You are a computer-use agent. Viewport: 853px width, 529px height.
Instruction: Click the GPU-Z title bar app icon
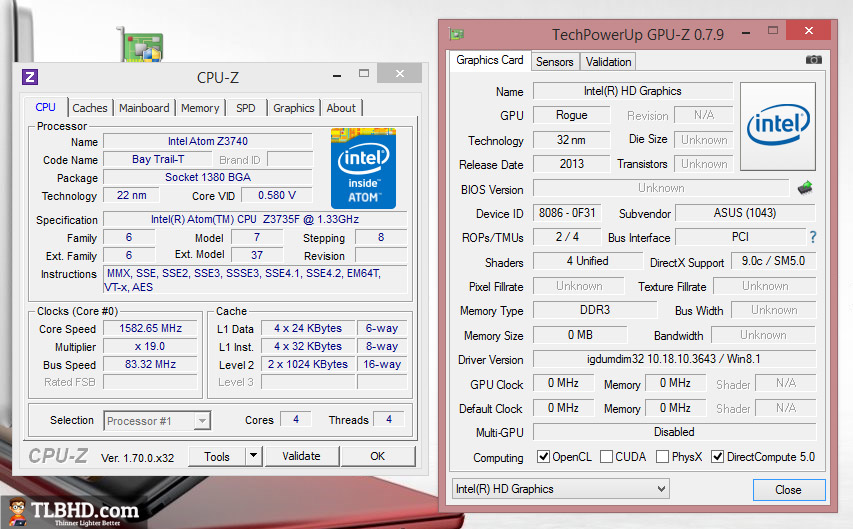pyautogui.click(x=456, y=34)
